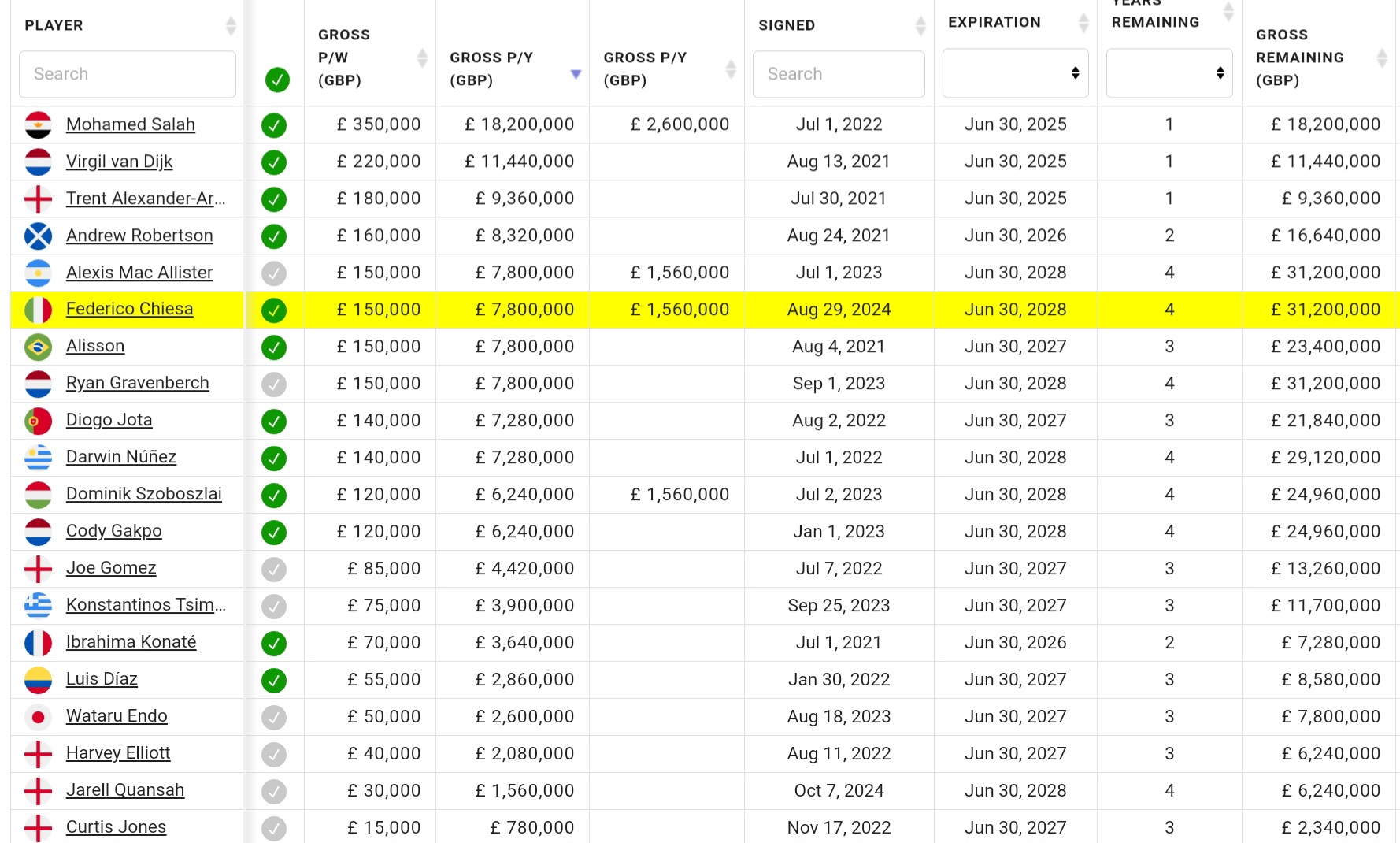Click Chiesa's Aug 29, 2024 signed date

click(839, 310)
